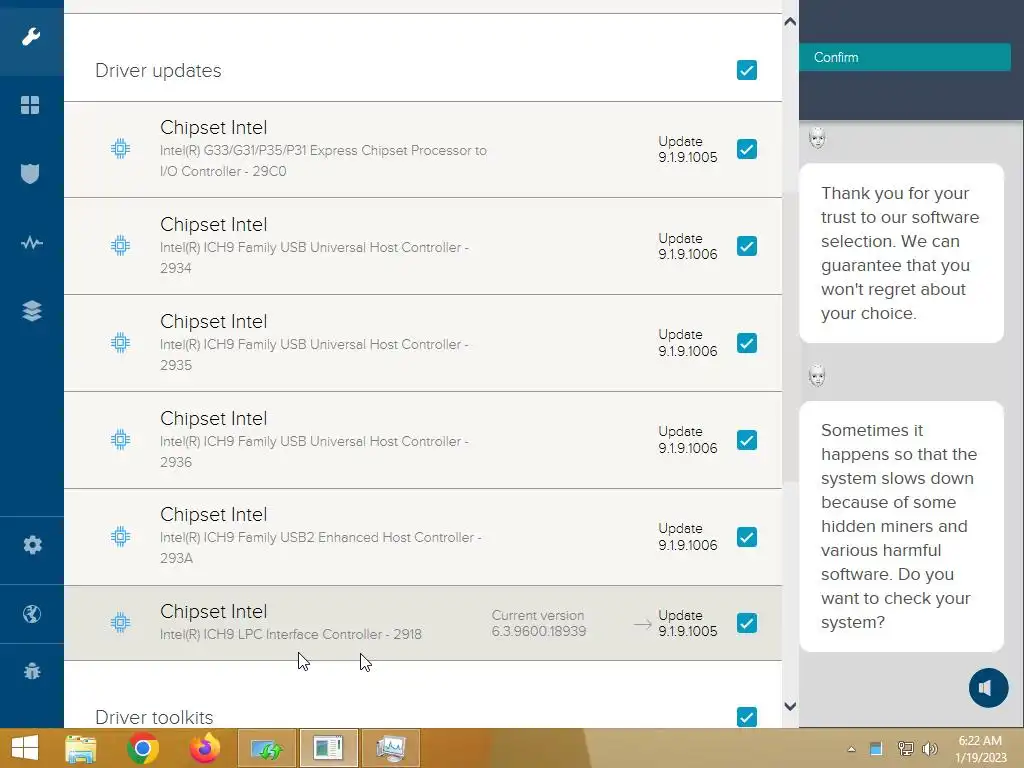The width and height of the screenshot is (1024, 768).
Task: Click 'Current version 6.3.9600.18939' text
Action: [x=539, y=623]
